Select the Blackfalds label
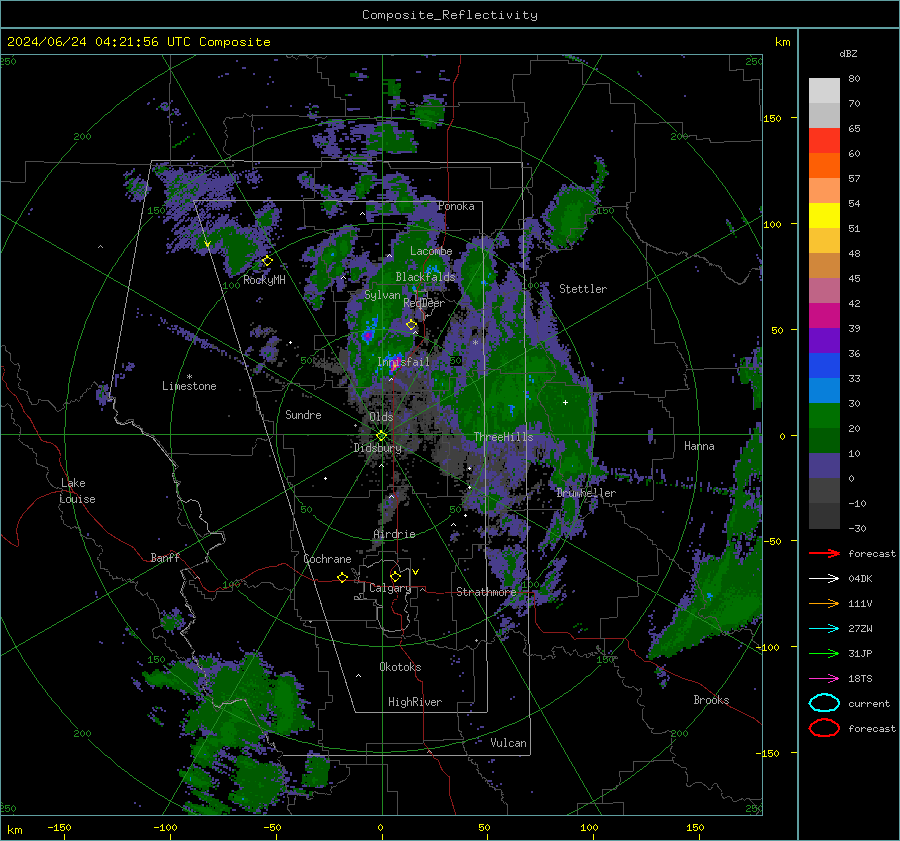900x841 pixels. [425, 277]
